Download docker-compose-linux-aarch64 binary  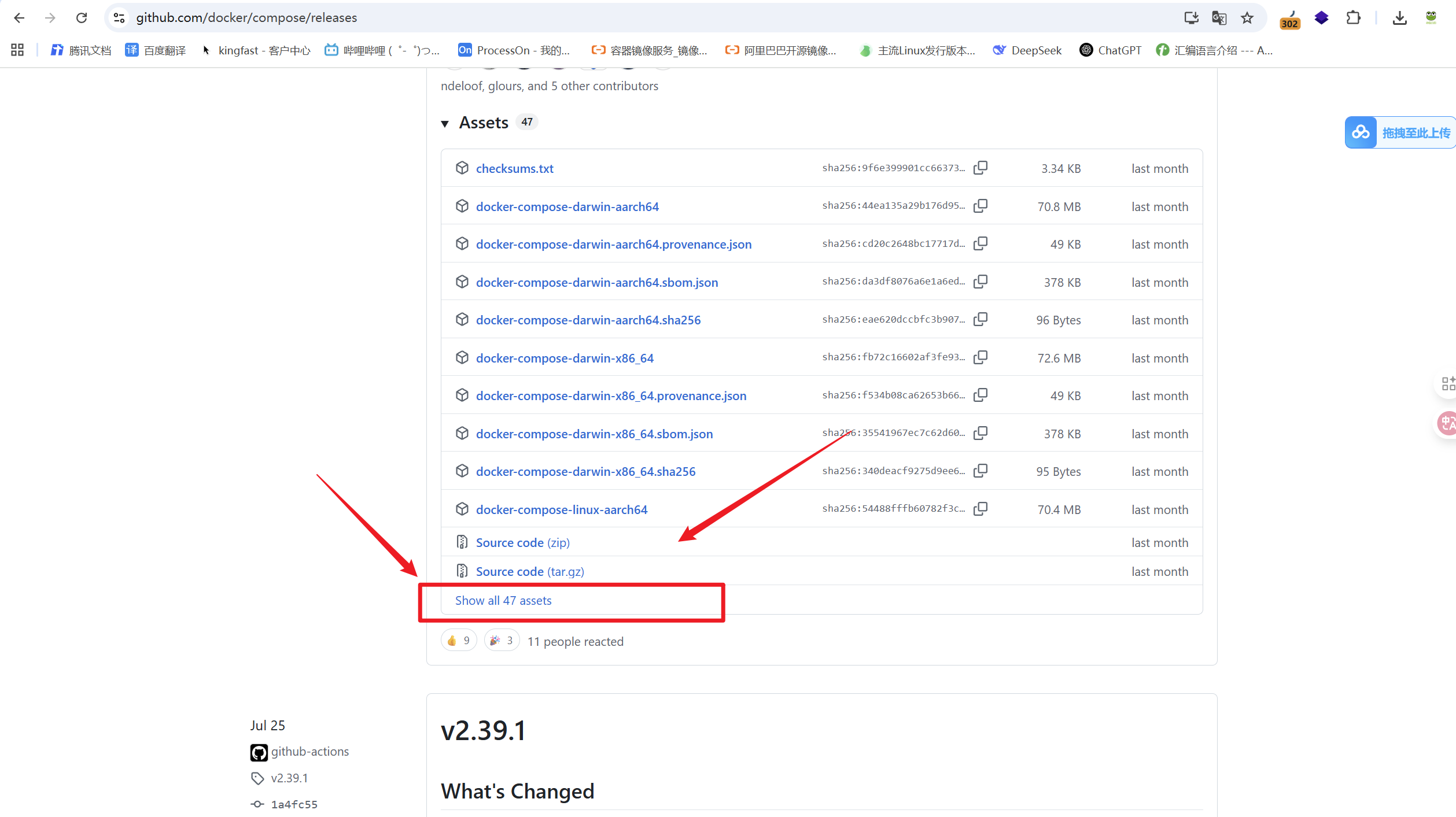pyautogui.click(x=561, y=510)
